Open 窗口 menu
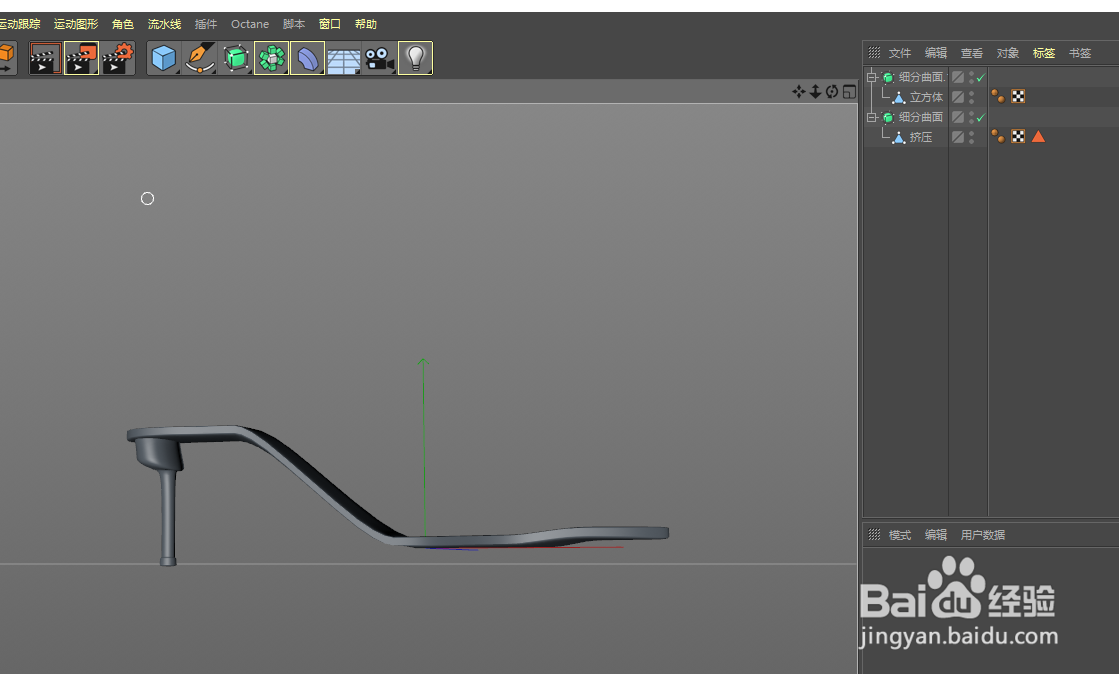Image resolution: width=1119 pixels, height=674 pixels. click(x=330, y=24)
